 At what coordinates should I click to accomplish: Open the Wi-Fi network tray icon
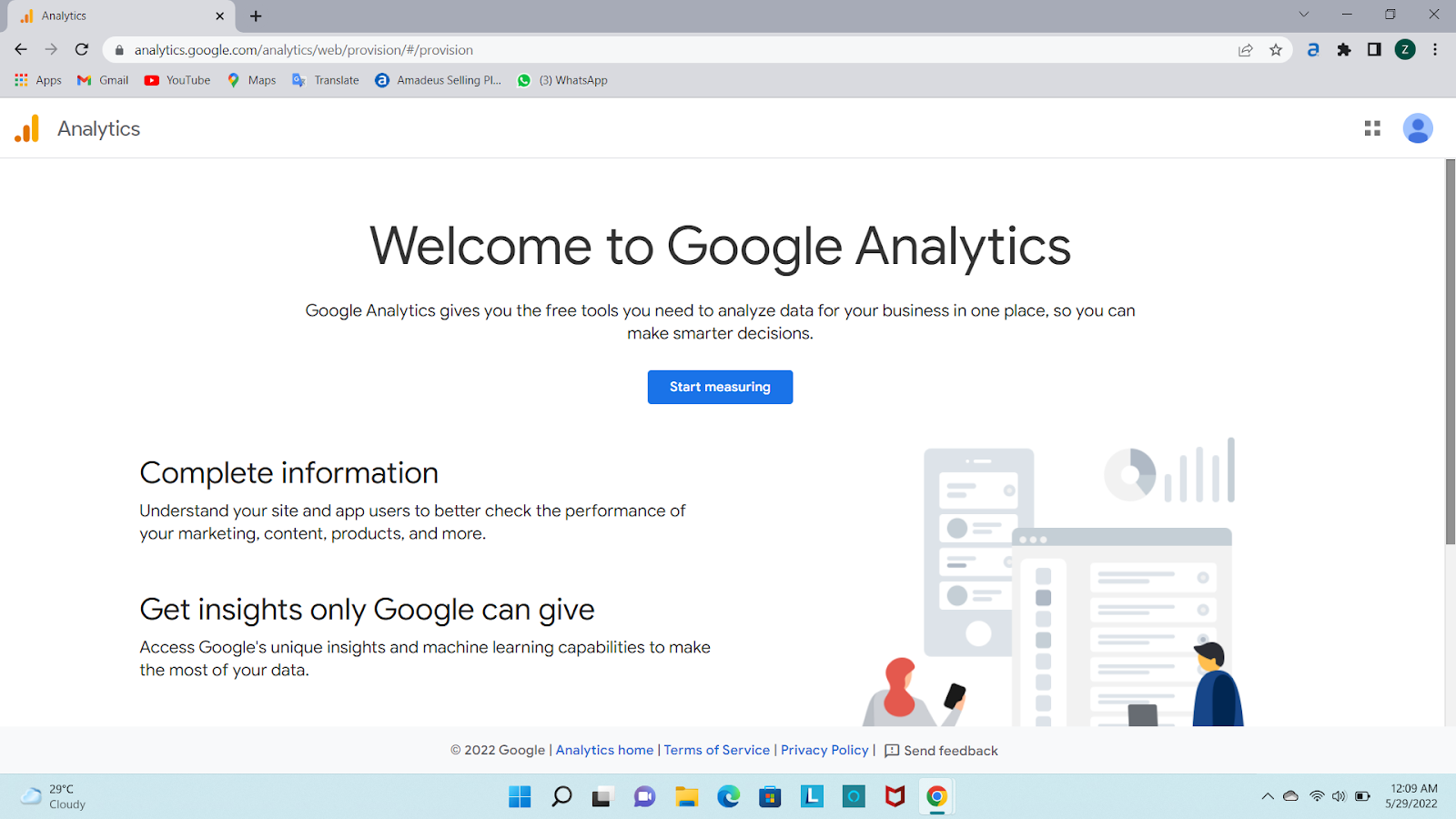(x=1317, y=796)
